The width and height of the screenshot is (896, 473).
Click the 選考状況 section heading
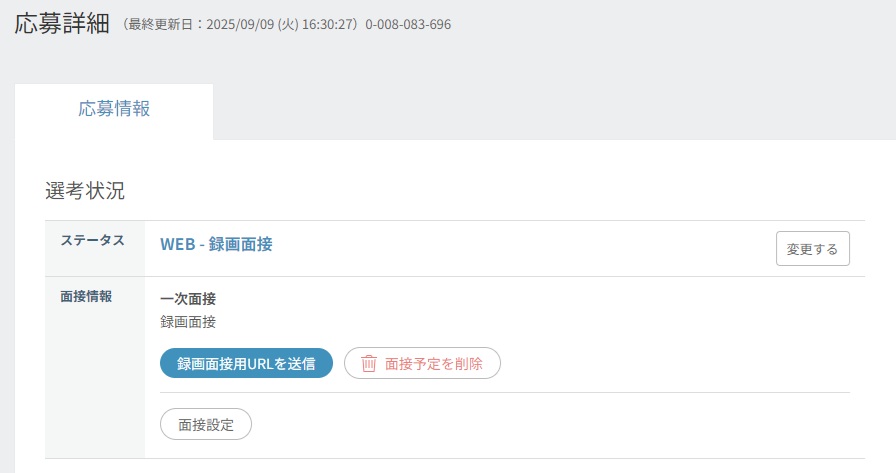click(85, 191)
